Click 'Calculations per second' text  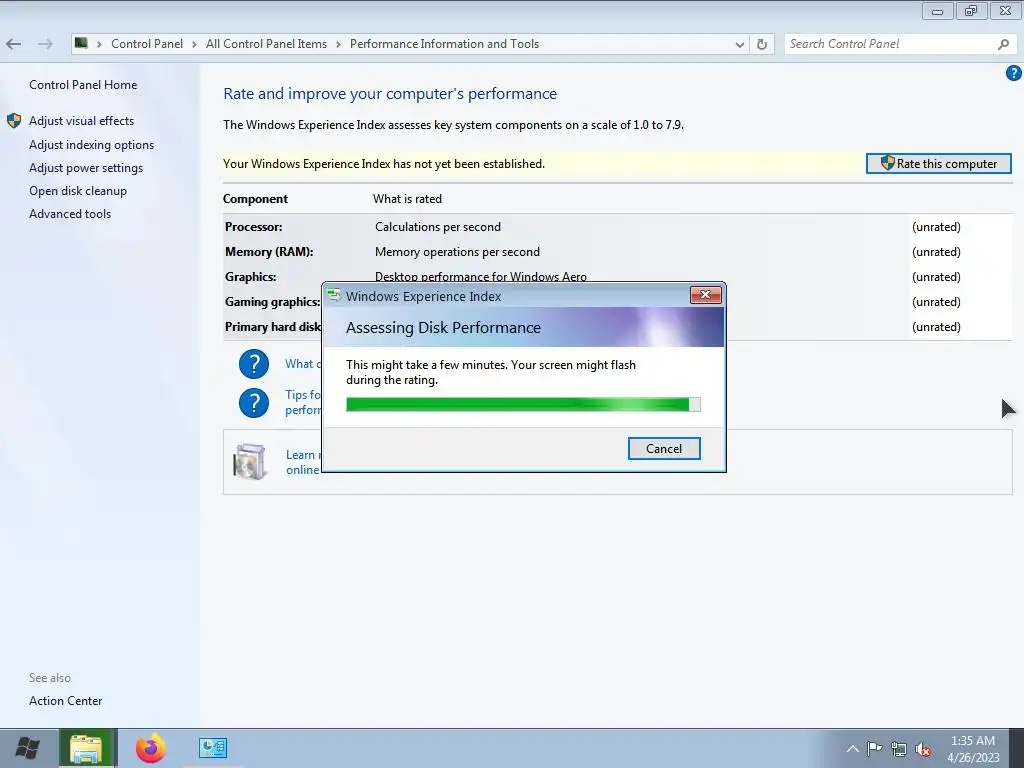438,227
